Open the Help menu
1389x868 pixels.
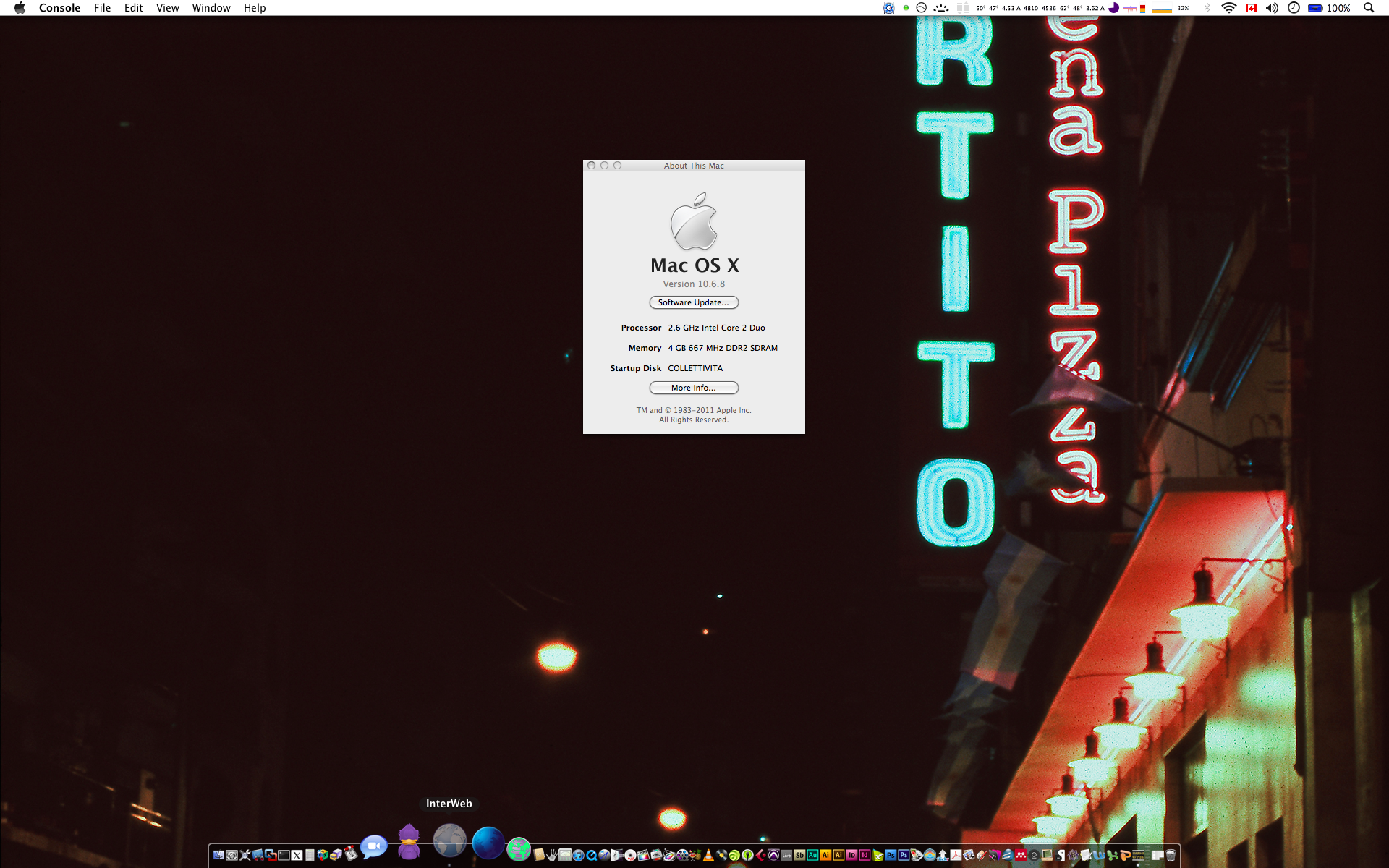coord(254,8)
